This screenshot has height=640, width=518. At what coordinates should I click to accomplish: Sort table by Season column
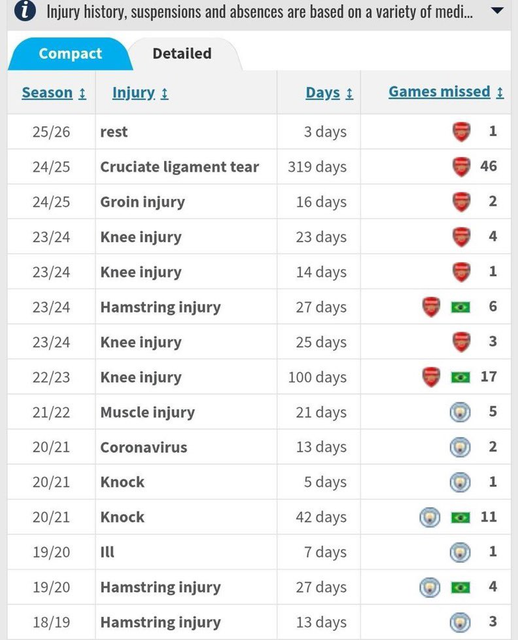(54, 93)
